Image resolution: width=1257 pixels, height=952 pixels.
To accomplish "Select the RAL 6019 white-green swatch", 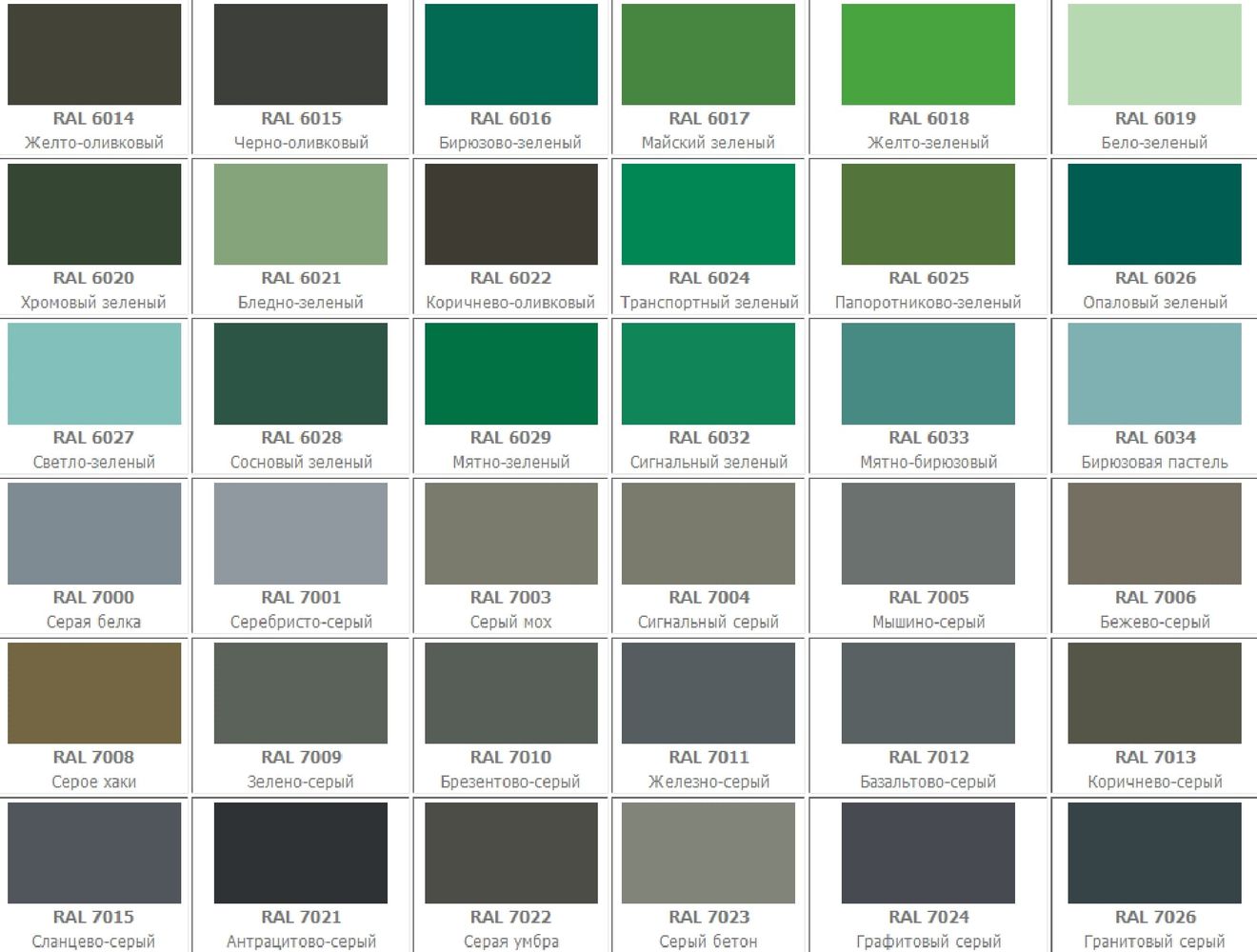I will [x=1154, y=53].
